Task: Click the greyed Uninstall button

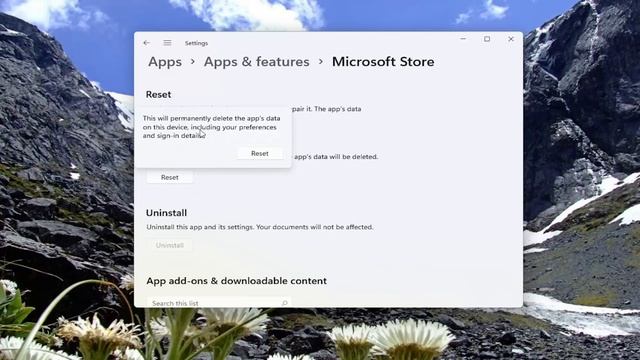Action: (x=169, y=245)
